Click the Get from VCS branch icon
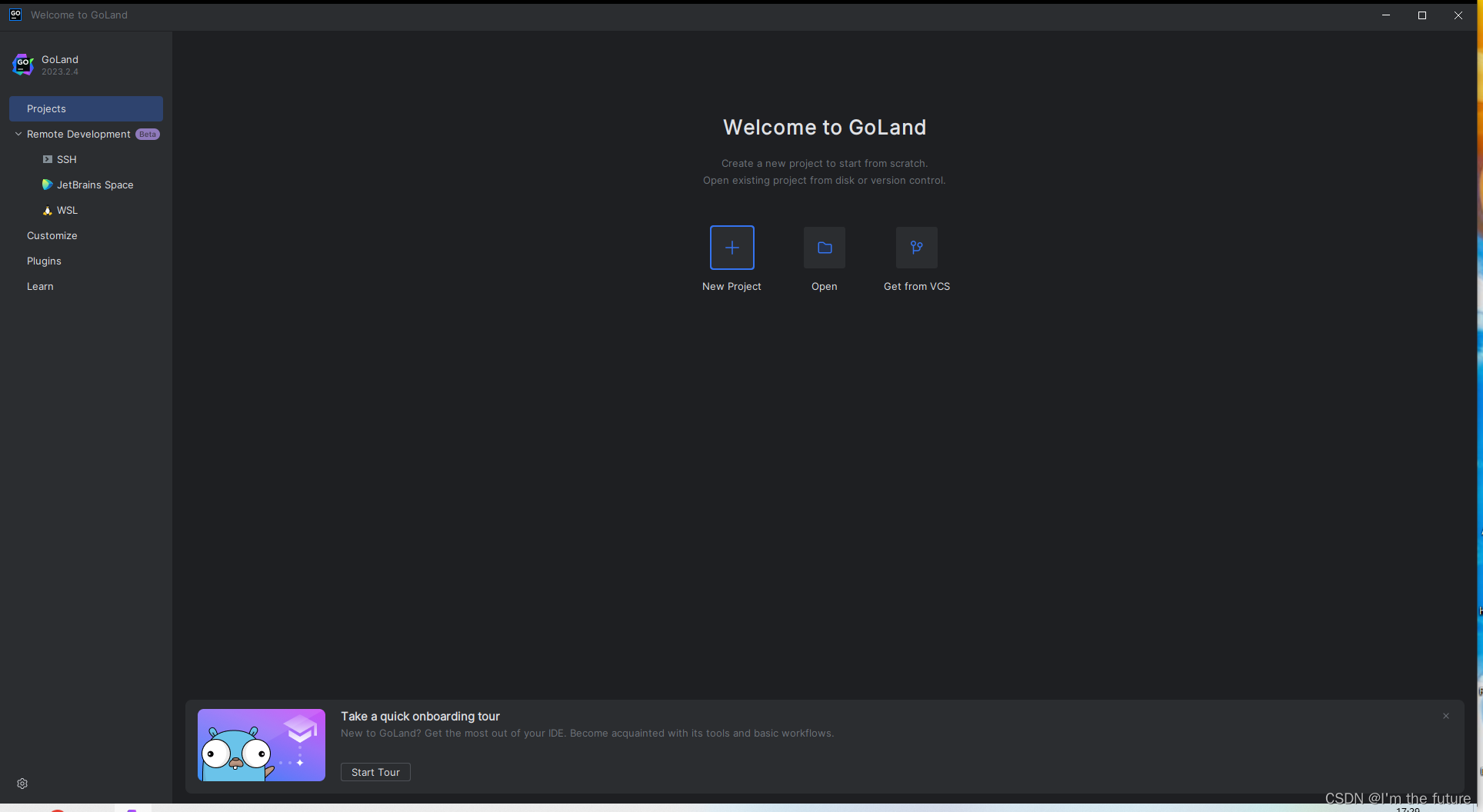Screen dimensions: 1483x812 [x=916, y=248]
